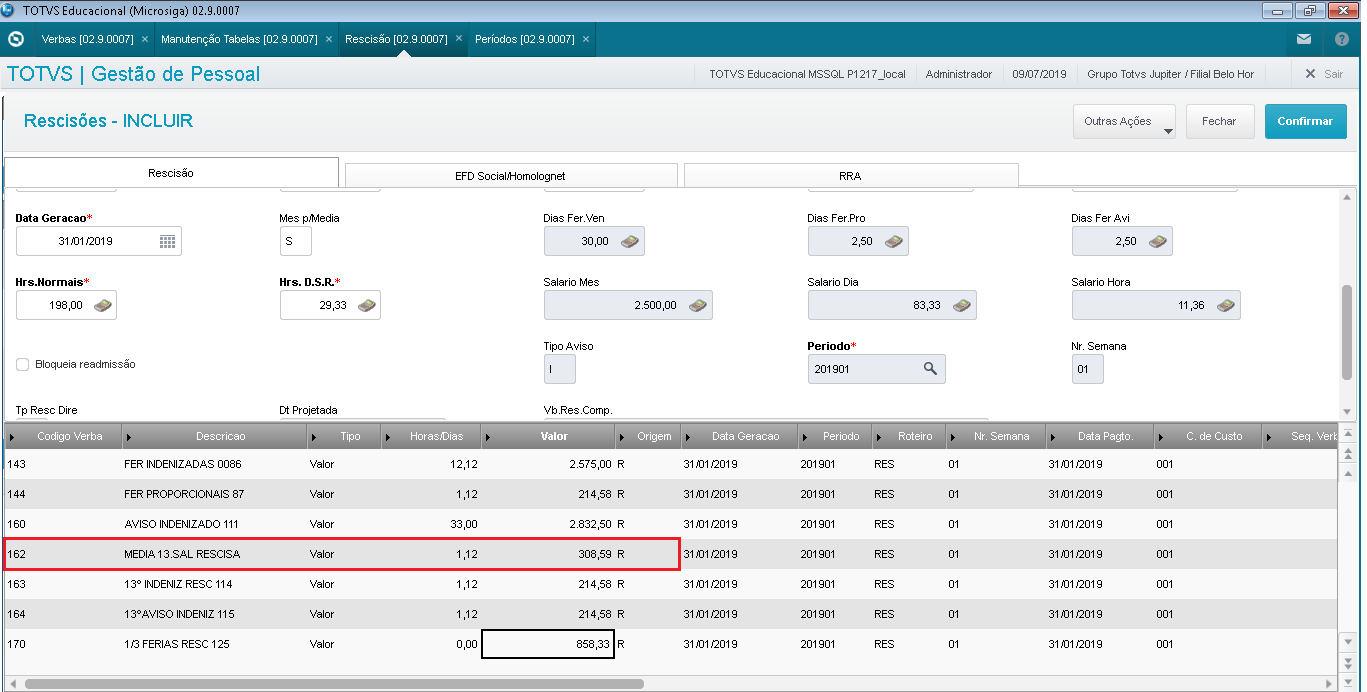Screen dimensions: 1367x692
Task: Open Codigo Verba column header arrow
Action: [x=12, y=437]
